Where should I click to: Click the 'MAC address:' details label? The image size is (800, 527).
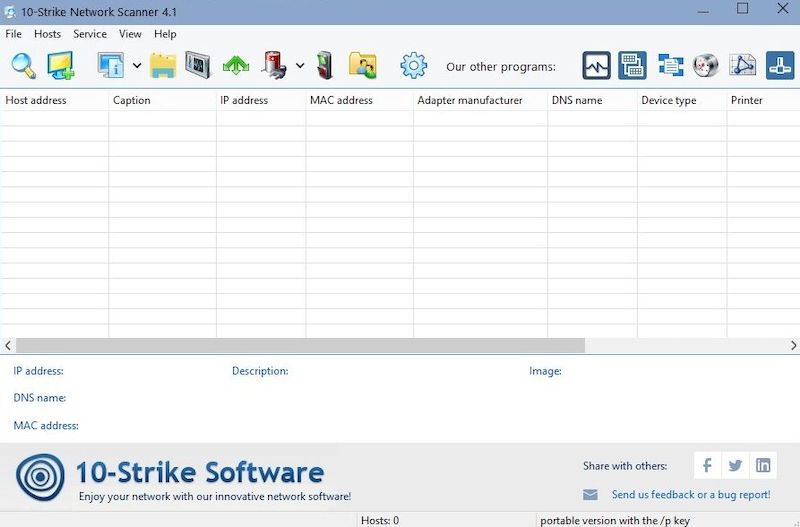(46, 425)
